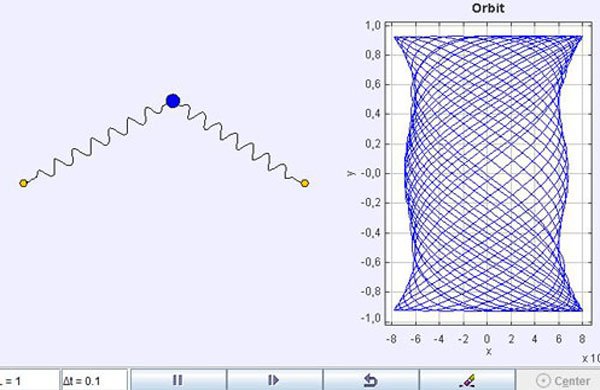
Task: Click the 0,6 tick label on y axis
Action: (x=373, y=84)
